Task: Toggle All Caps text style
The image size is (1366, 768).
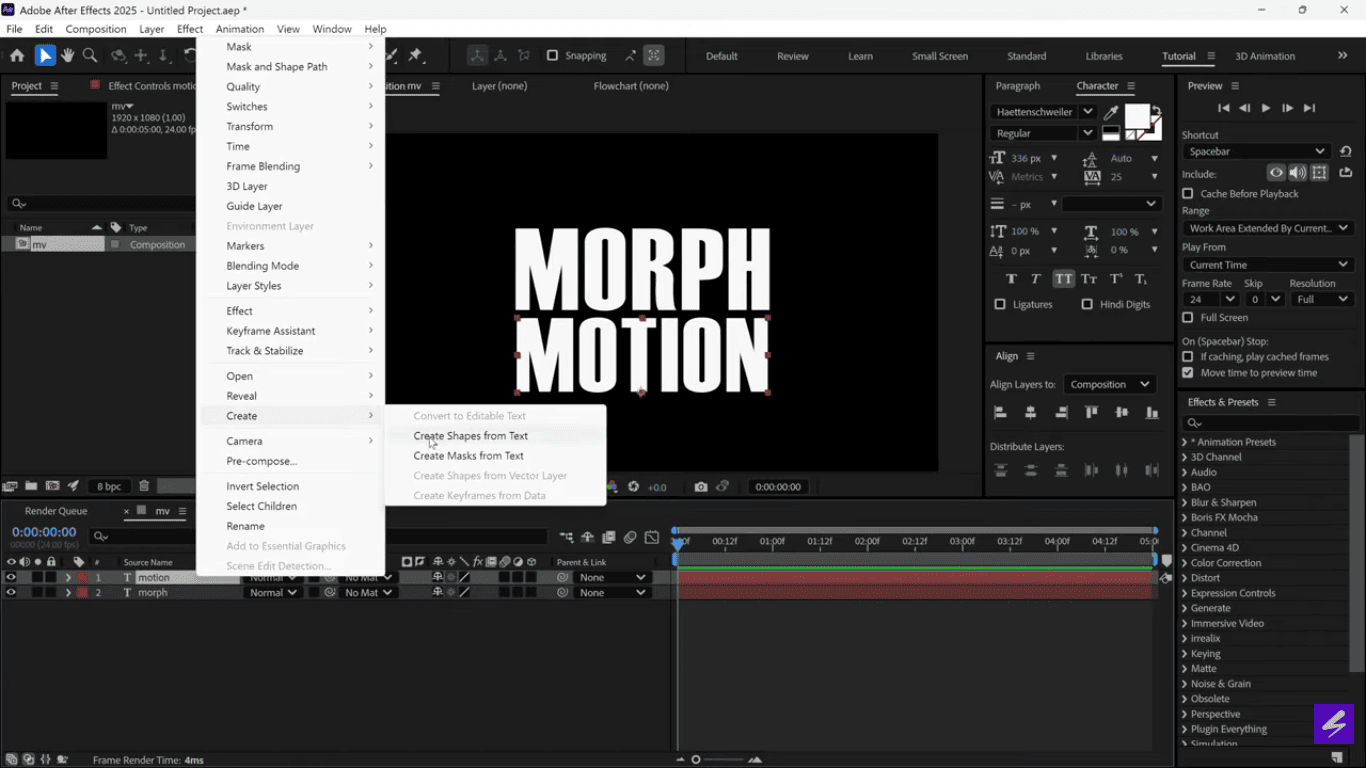Action: pos(1063,279)
